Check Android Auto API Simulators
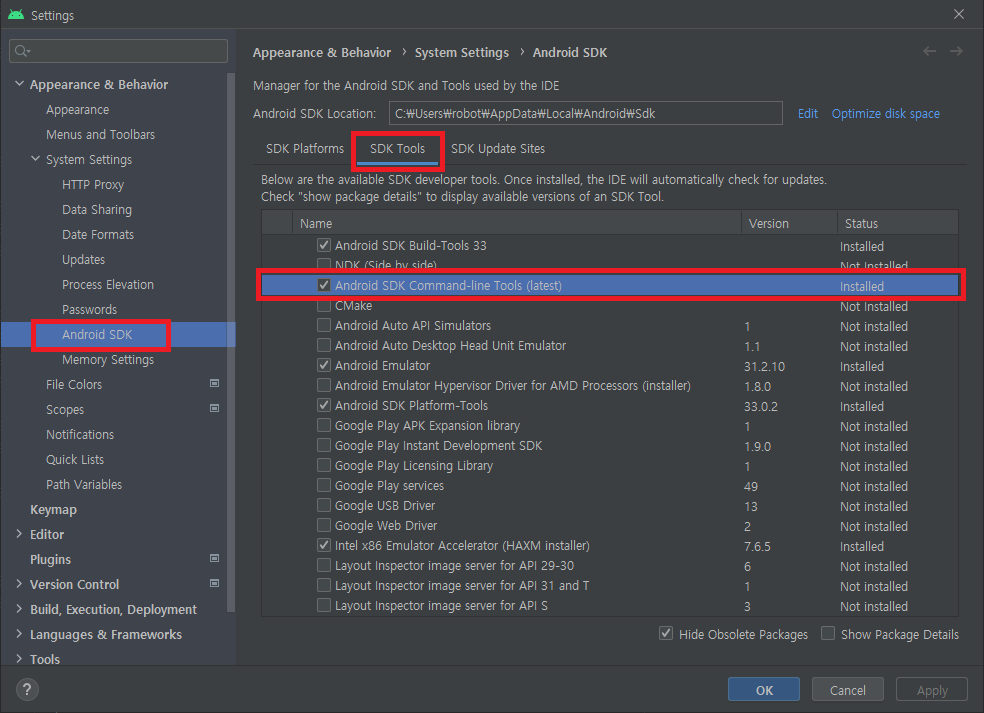 [x=324, y=325]
